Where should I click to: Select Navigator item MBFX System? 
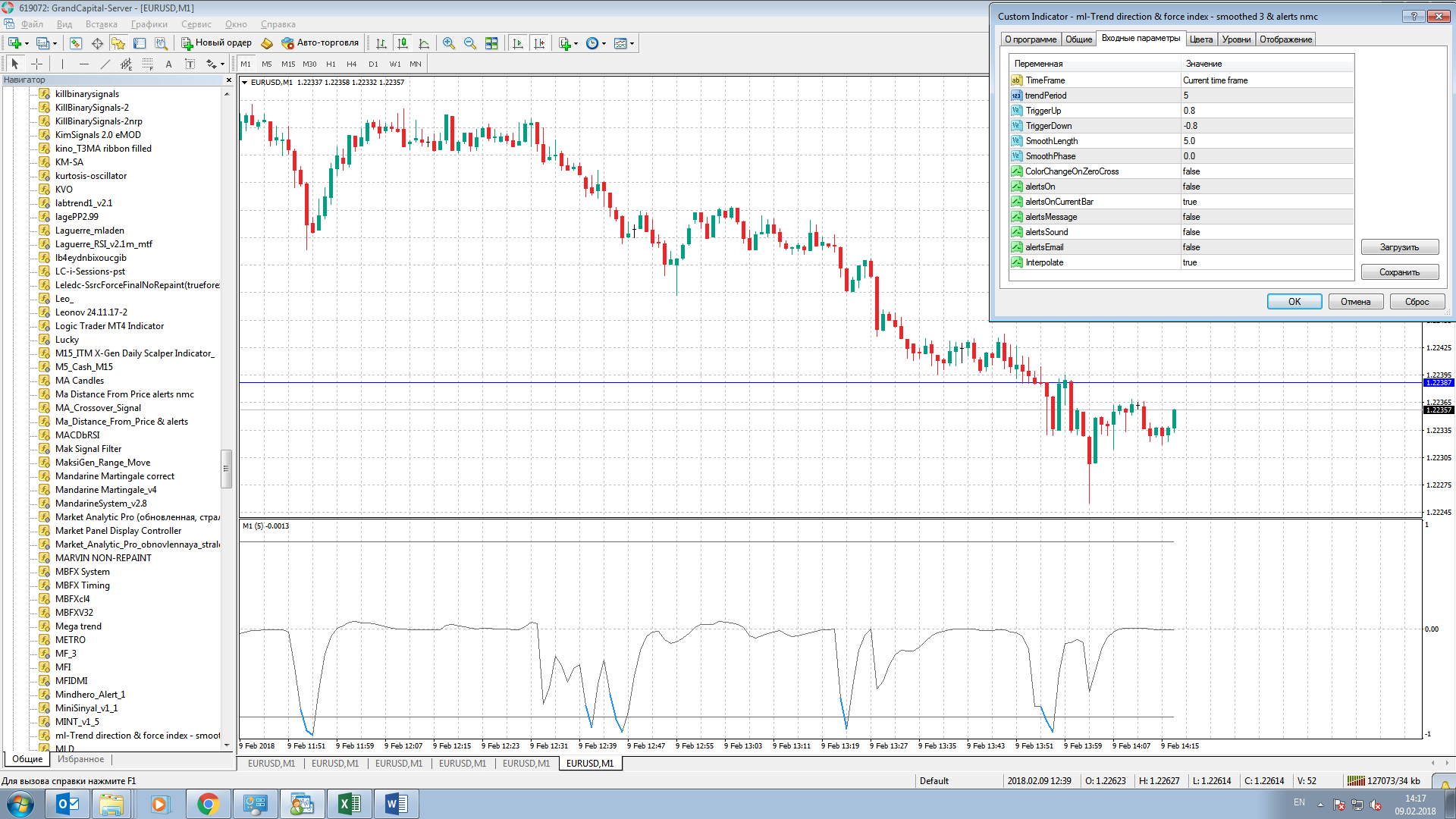pyautogui.click(x=82, y=572)
